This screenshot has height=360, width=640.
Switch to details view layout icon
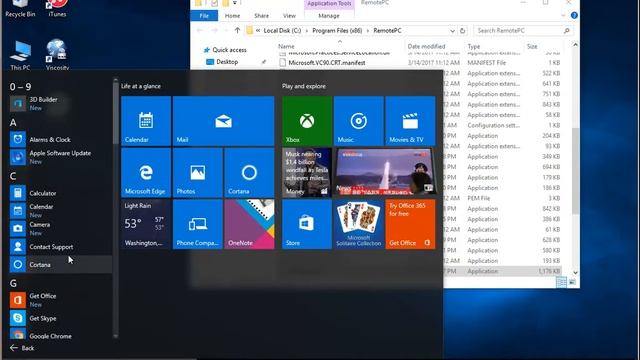coord(561,282)
